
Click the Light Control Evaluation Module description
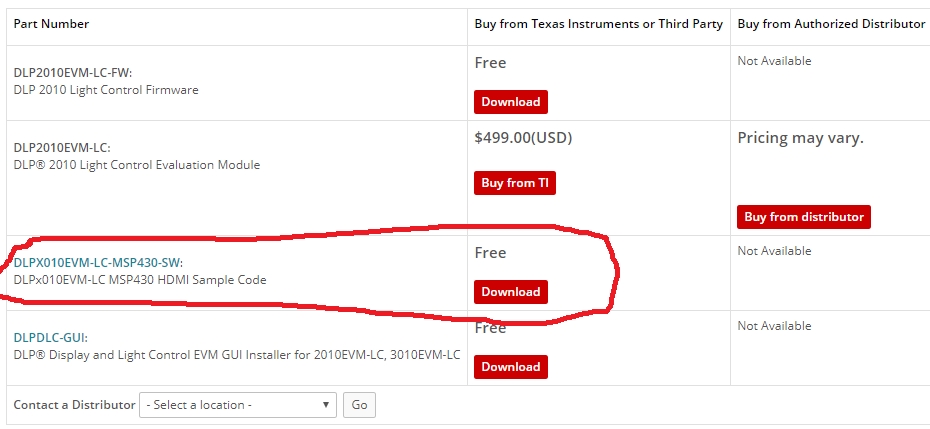tap(137, 165)
